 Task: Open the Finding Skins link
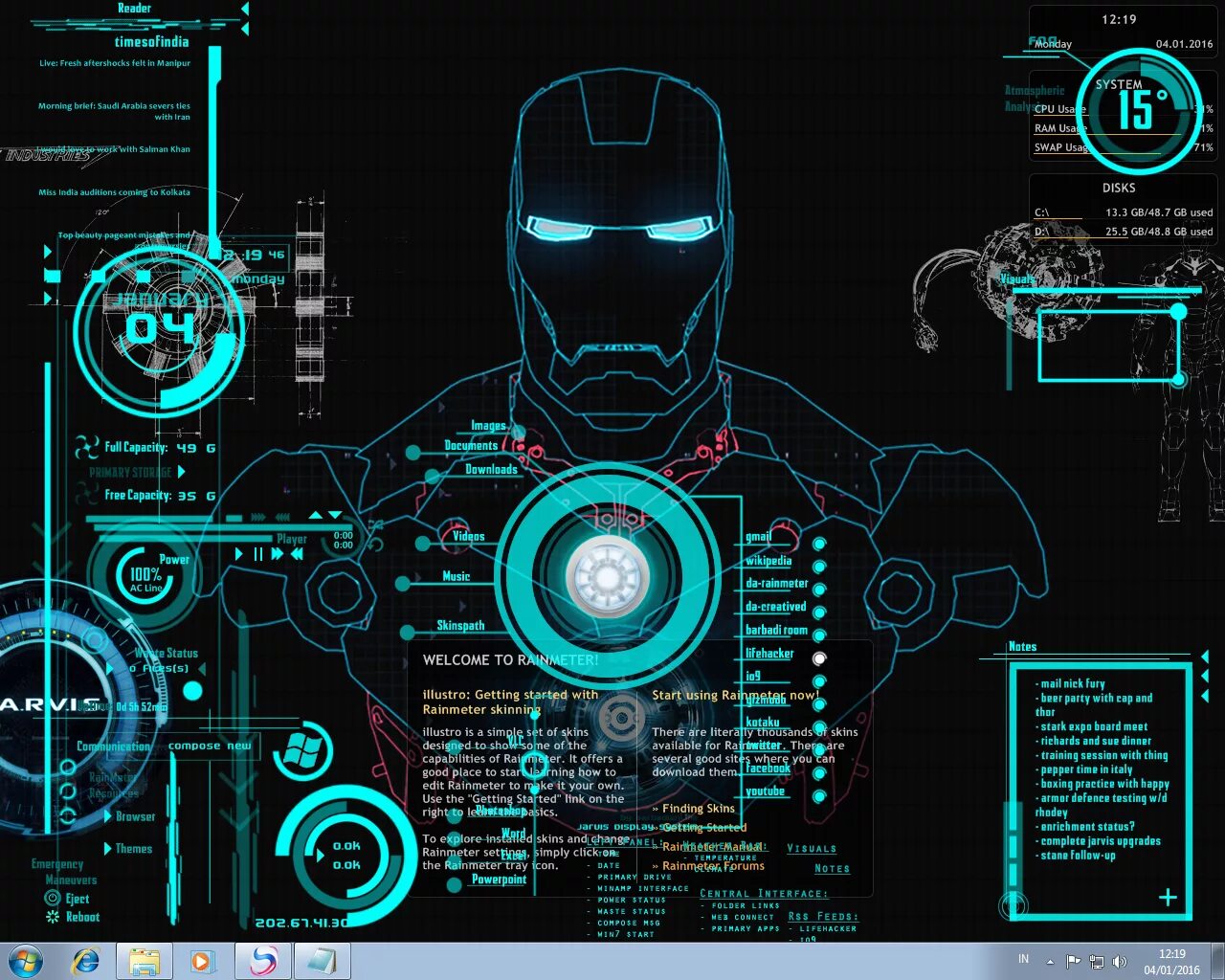[x=698, y=809]
